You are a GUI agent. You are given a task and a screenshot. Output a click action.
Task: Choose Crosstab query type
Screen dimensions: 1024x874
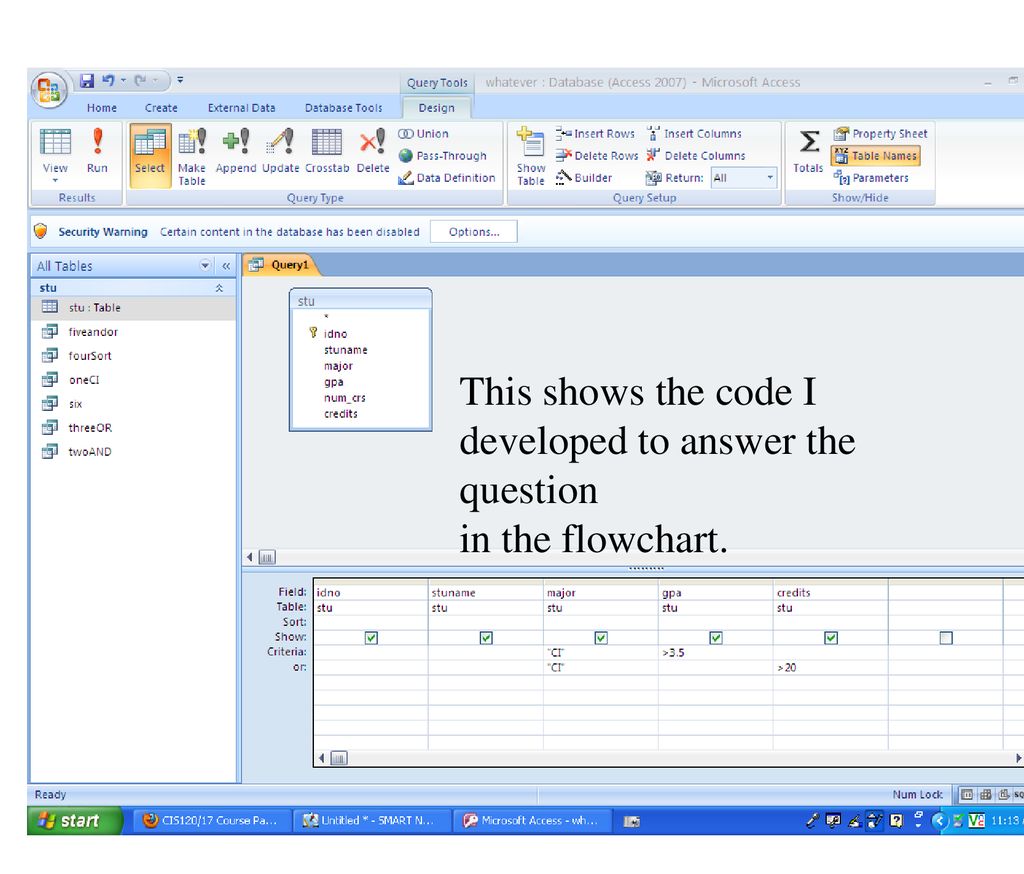(x=327, y=151)
